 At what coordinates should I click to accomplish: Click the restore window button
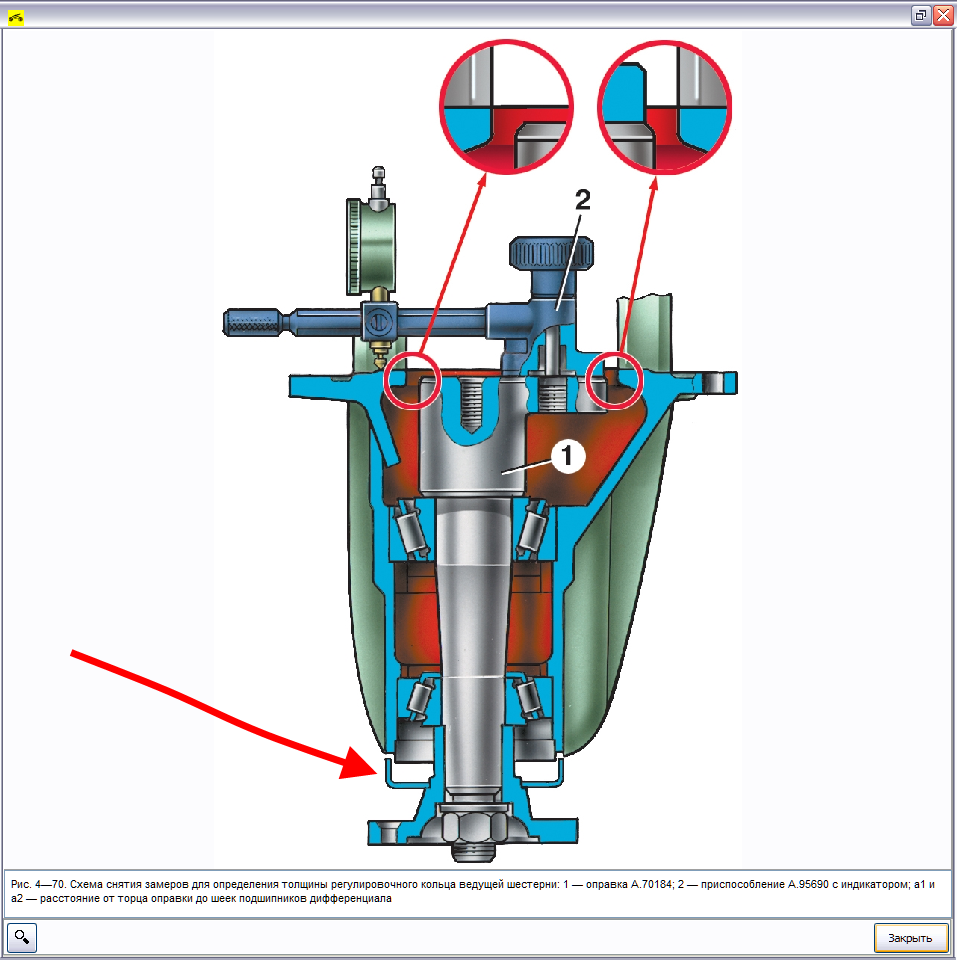921,15
